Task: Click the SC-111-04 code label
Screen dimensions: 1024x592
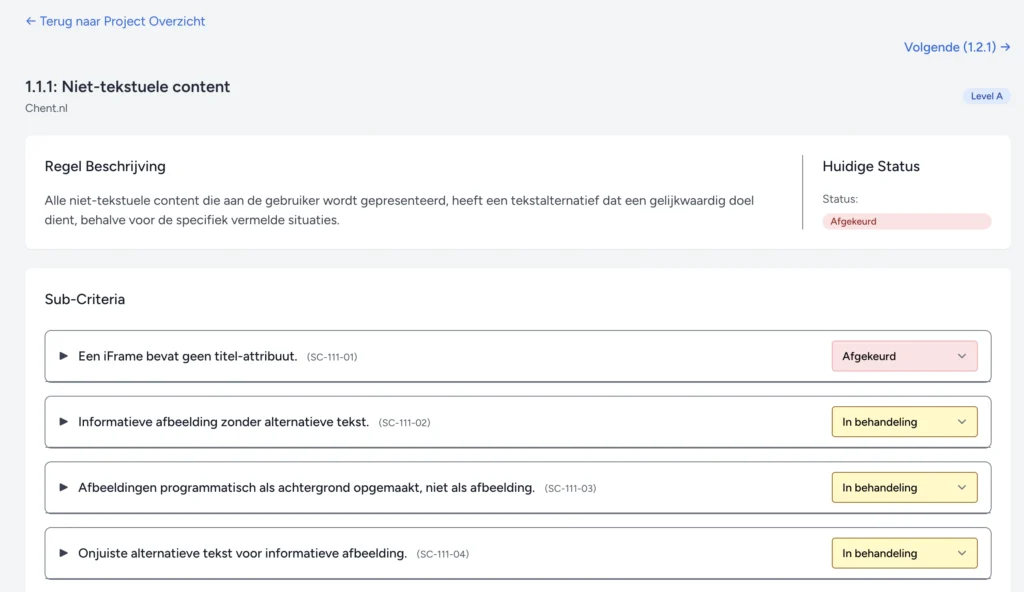Action: point(442,554)
